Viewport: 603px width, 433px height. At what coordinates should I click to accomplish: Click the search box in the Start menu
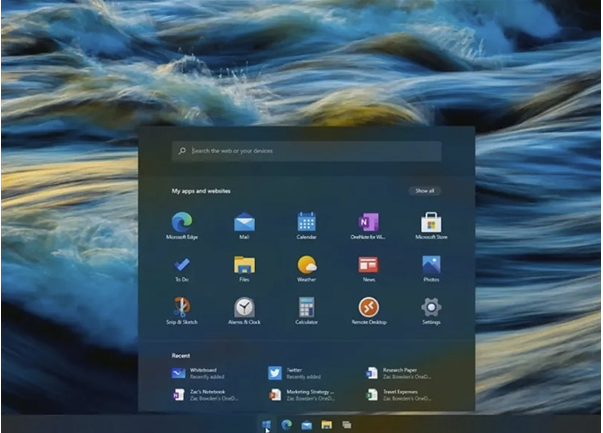(306, 151)
